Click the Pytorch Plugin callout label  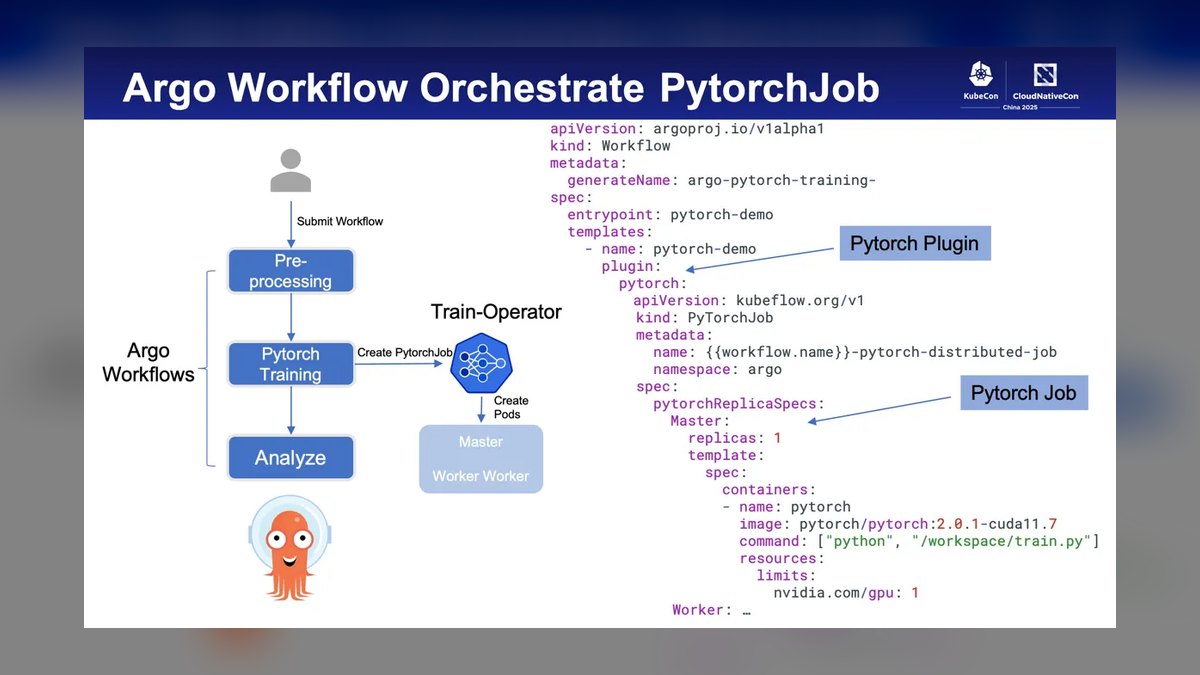click(914, 243)
